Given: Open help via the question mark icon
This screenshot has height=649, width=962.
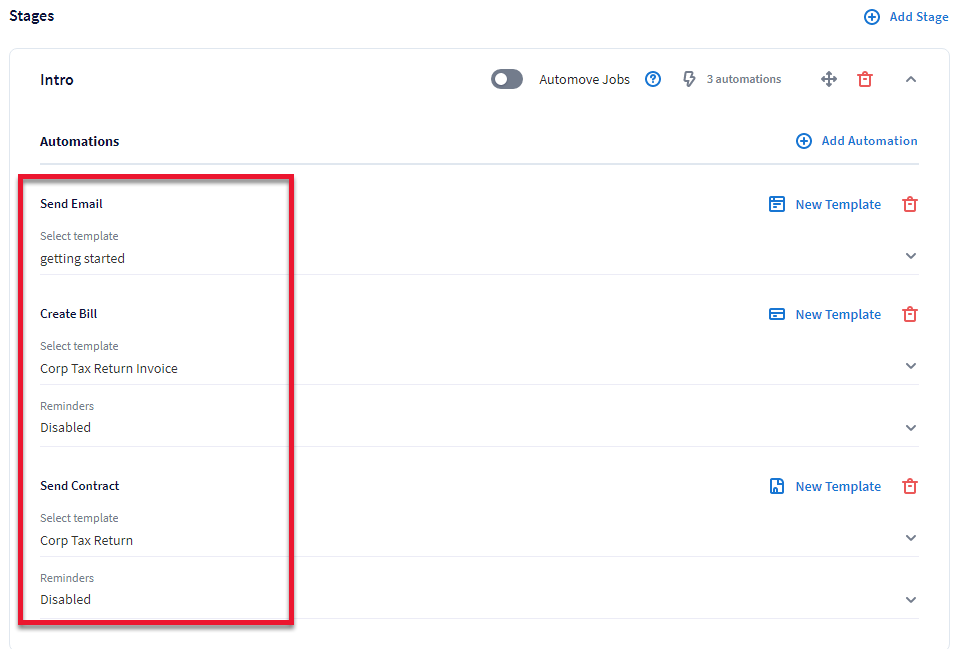Looking at the screenshot, I should pyautogui.click(x=652, y=79).
